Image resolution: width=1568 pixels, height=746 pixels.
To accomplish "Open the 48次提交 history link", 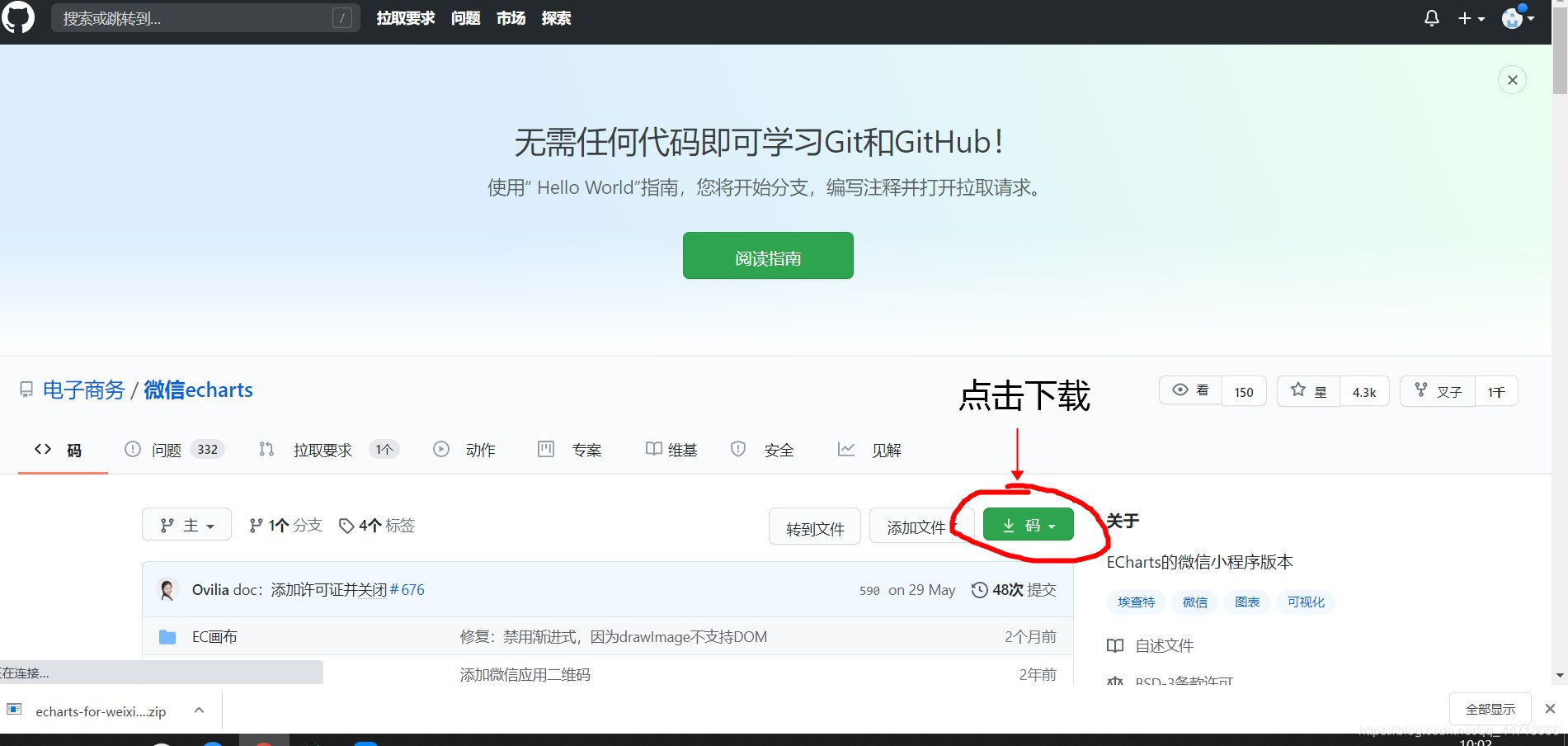I will (x=1014, y=589).
